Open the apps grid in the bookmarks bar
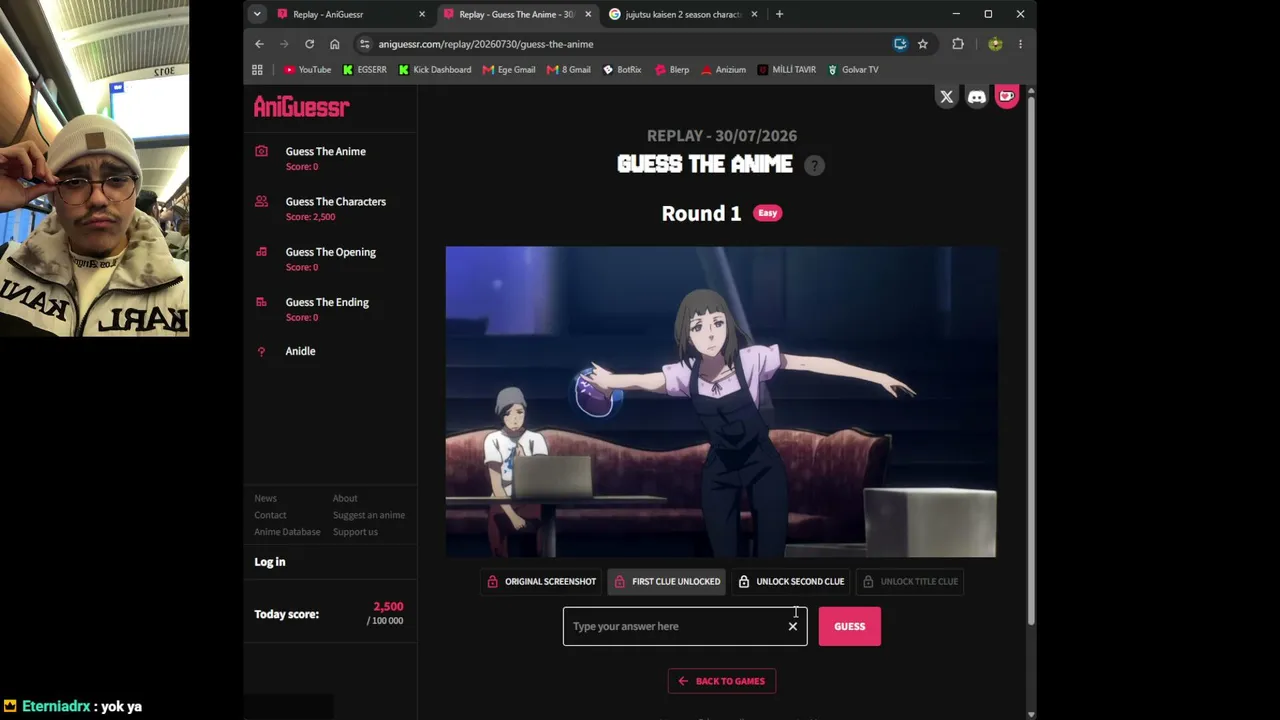Screen dimensions: 1280x720 point(257,70)
